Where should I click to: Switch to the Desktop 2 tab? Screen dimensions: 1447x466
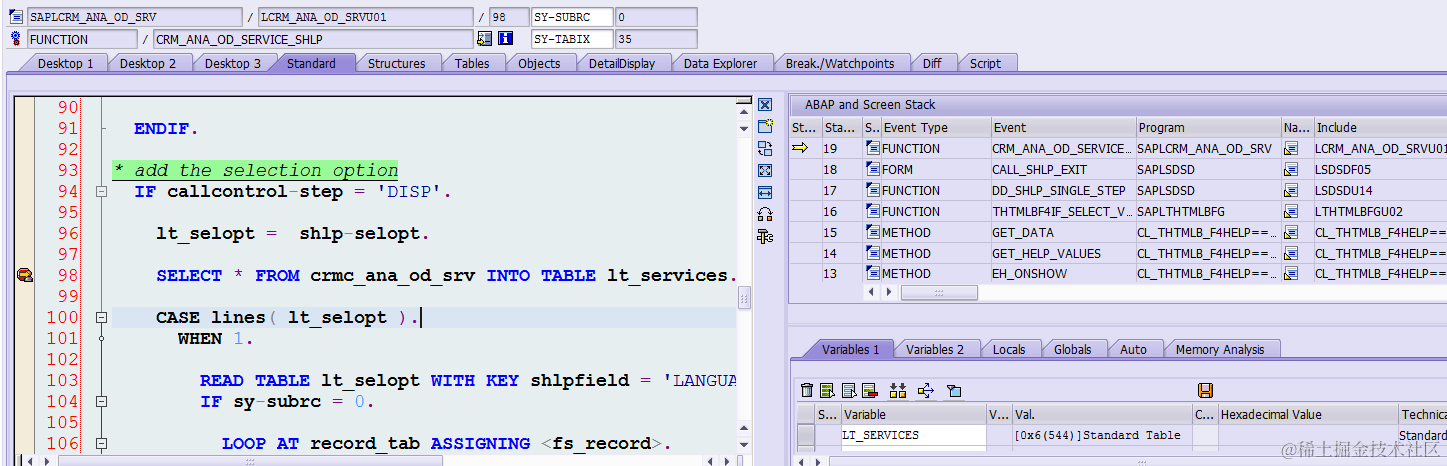(148, 63)
